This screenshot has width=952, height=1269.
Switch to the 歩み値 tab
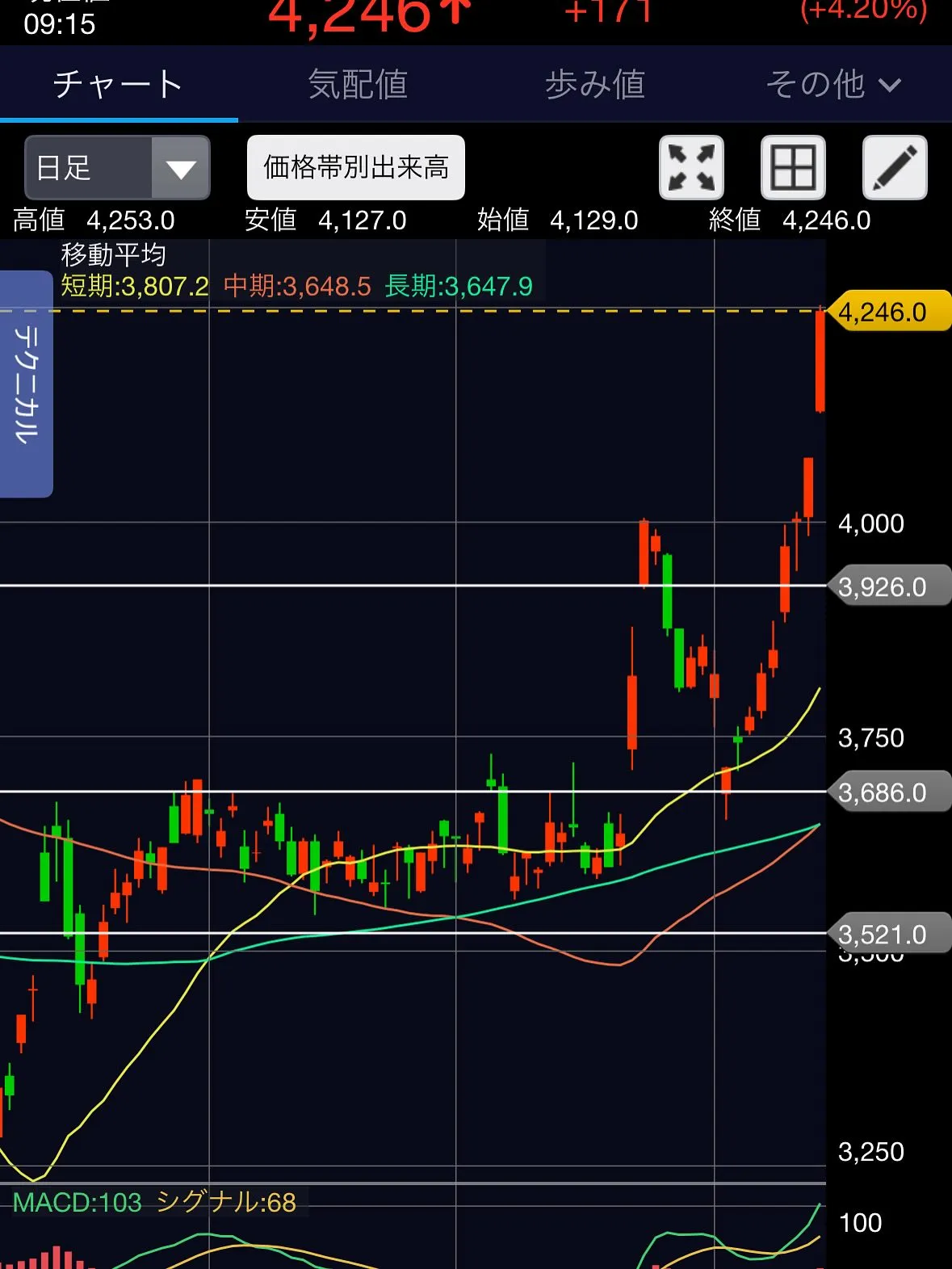coord(595,85)
